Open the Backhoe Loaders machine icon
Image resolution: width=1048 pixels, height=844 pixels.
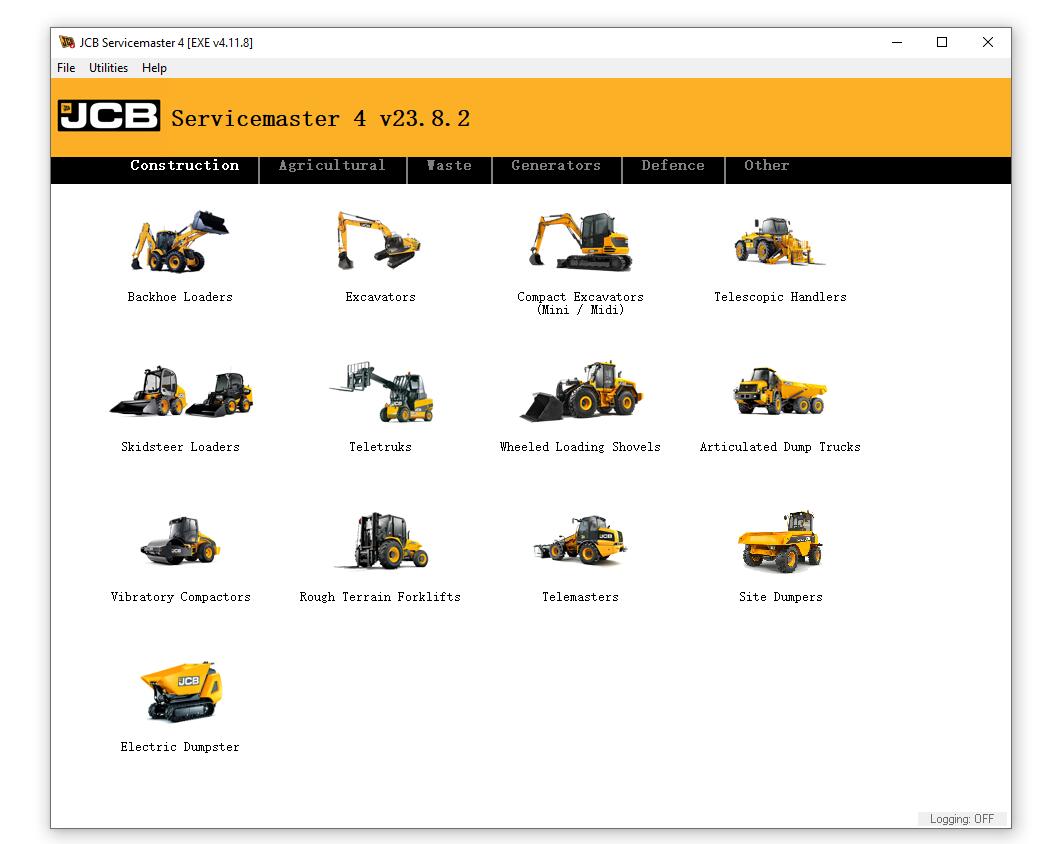(x=180, y=241)
